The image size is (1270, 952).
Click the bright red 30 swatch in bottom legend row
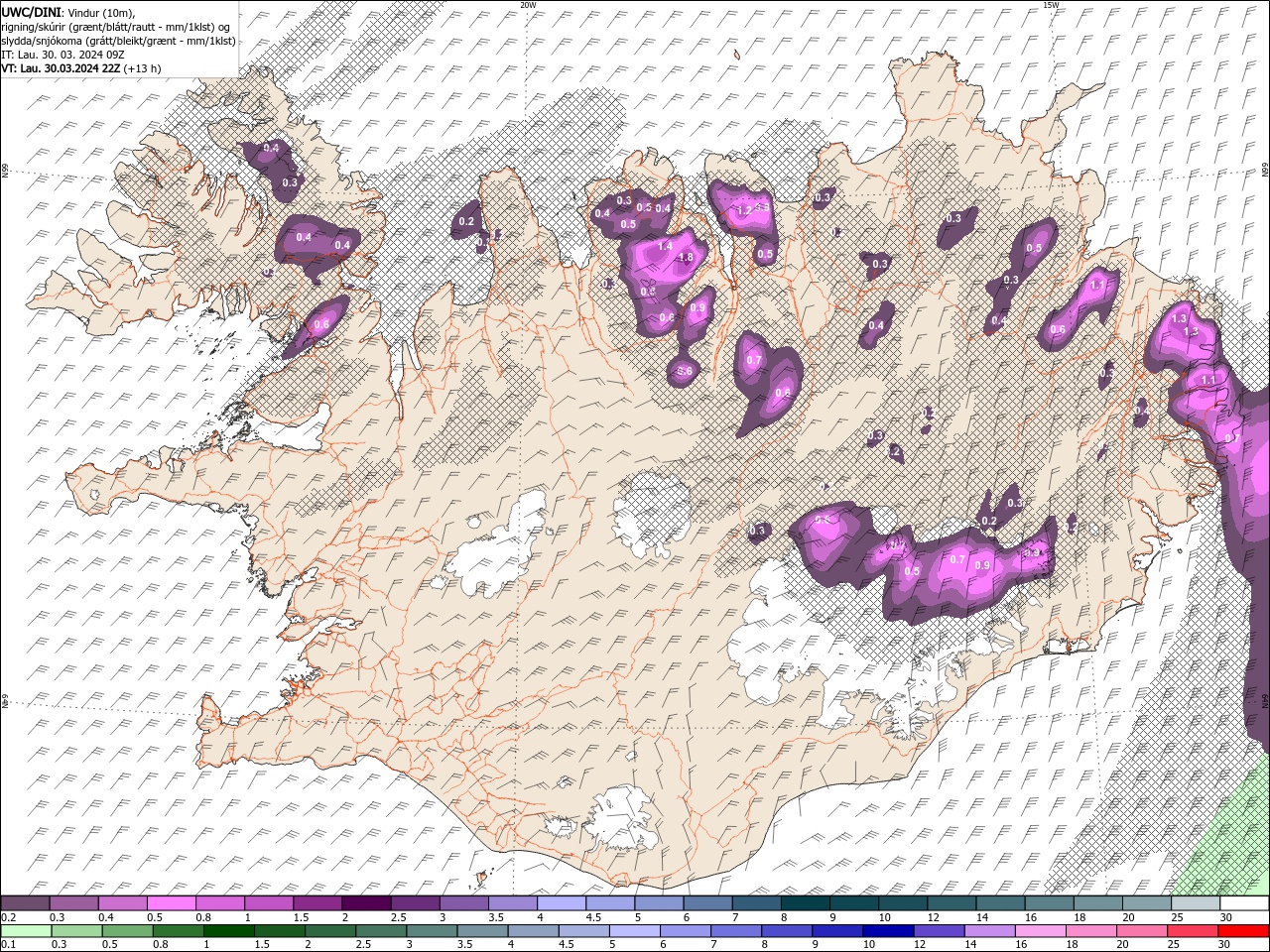(x=1244, y=931)
